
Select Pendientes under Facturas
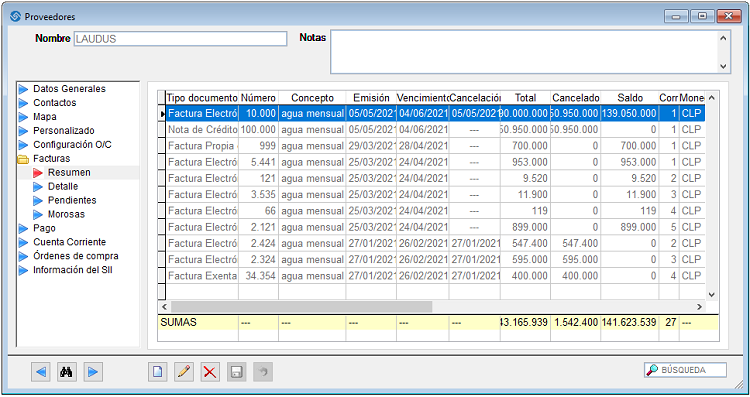pyautogui.click(x=72, y=200)
